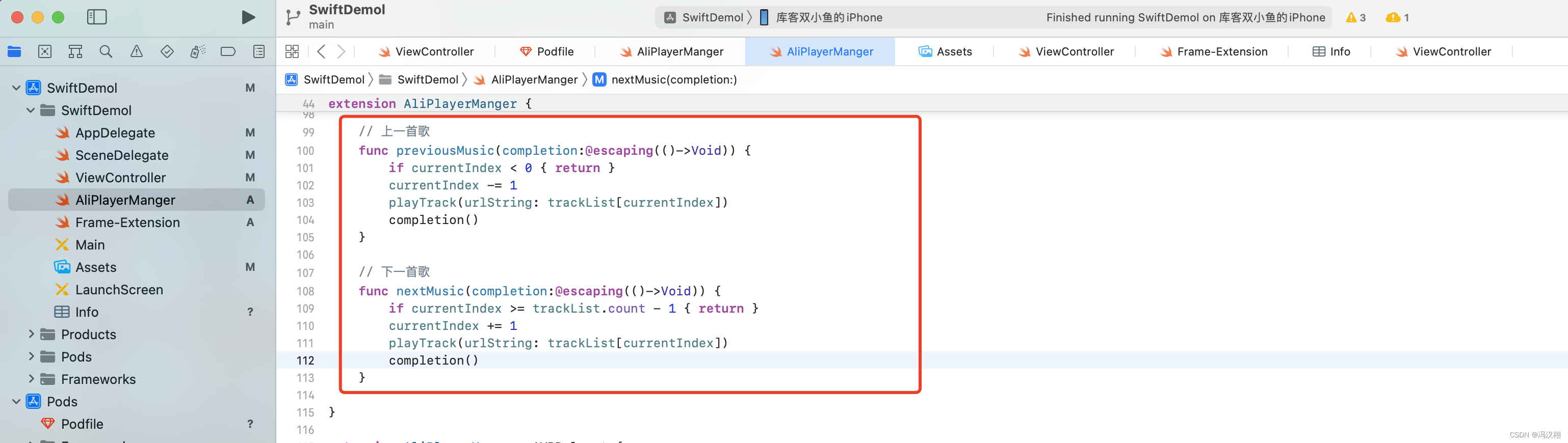Click the related items grid icon
Viewport: 1568px width, 443px height.
[292, 51]
